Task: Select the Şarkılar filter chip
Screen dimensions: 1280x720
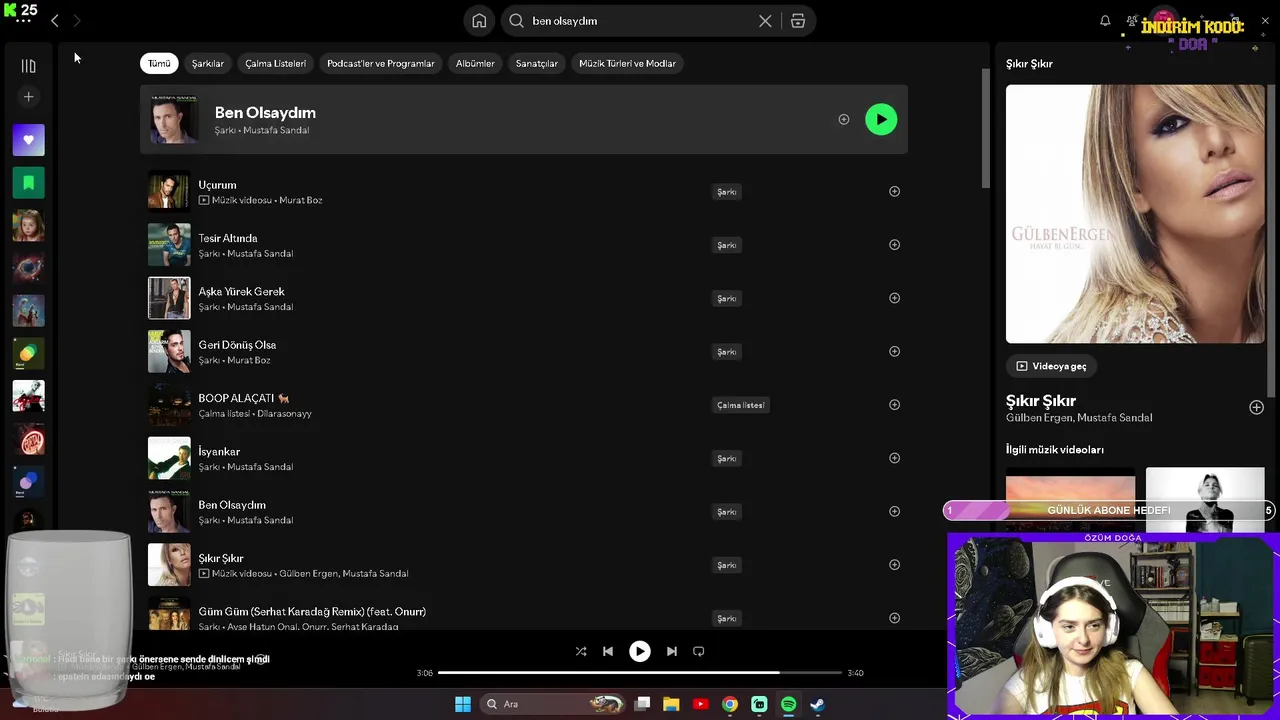Action: (x=208, y=63)
